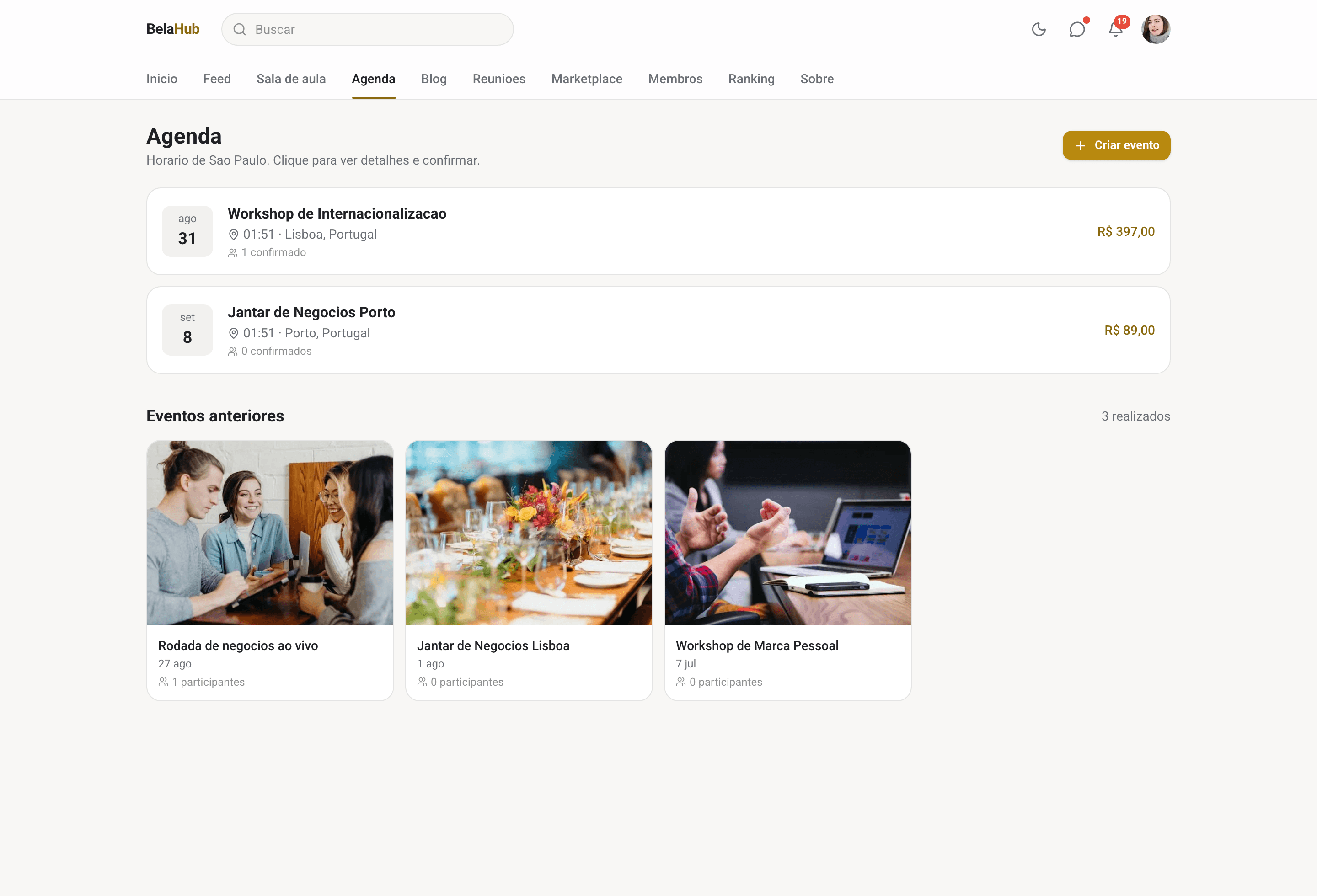Screen dimensions: 1317x896
Task: Click the 3 realizados count
Action: tap(1135, 416)
